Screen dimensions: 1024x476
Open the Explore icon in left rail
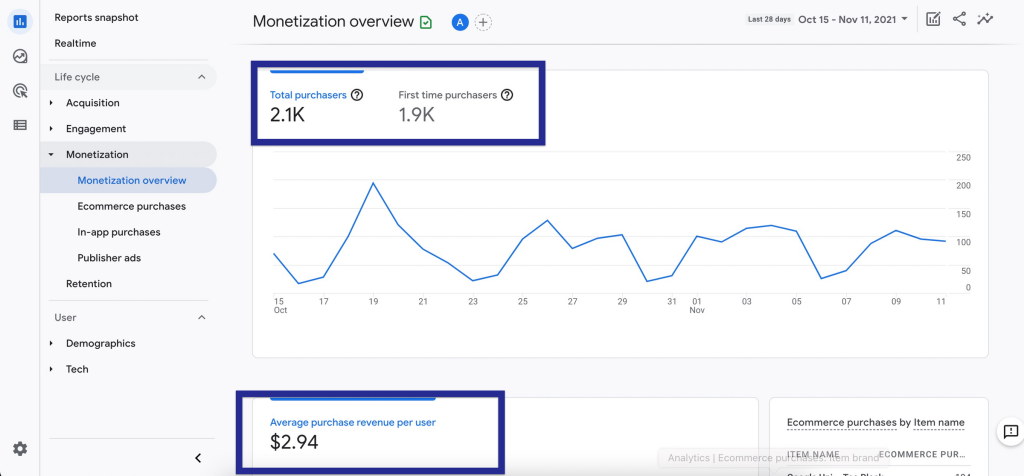(x=20, y=56)
